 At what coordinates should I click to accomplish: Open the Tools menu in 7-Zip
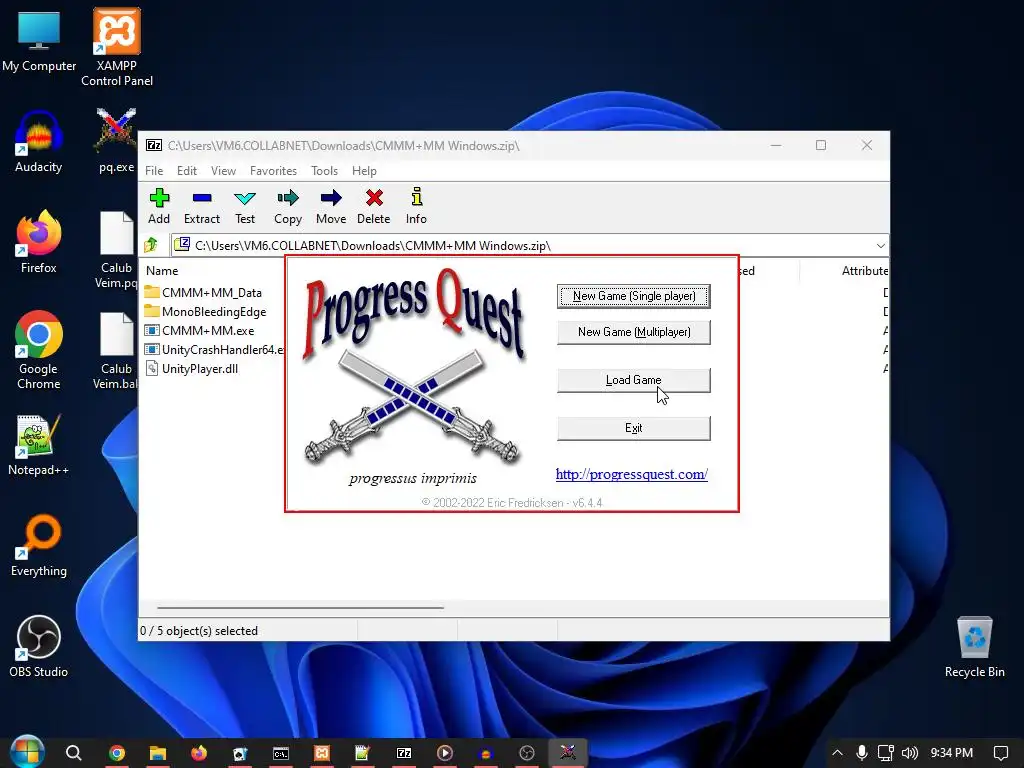[325, 170]
